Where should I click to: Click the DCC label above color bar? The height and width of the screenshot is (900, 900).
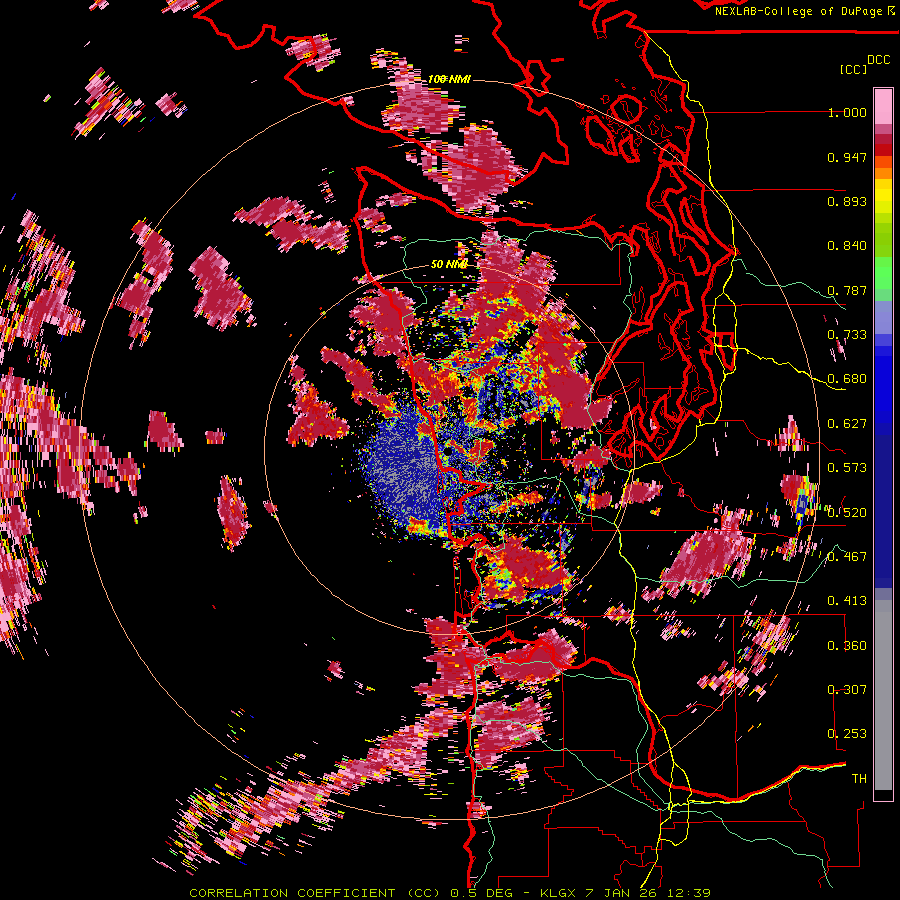coord(878,60)
